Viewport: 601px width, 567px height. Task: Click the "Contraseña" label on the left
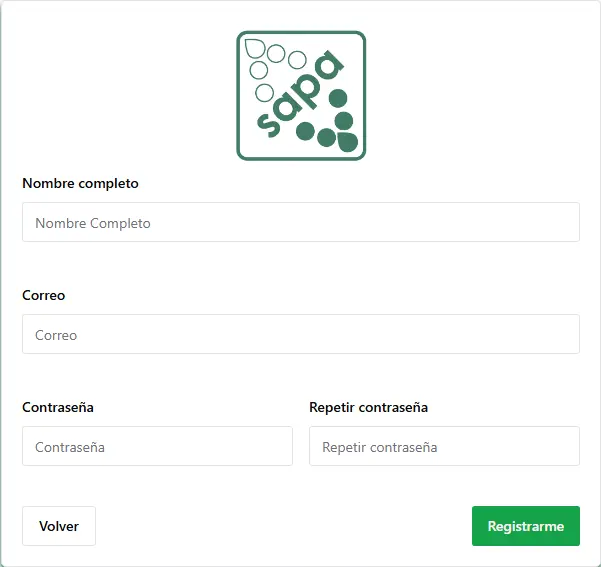click(x=58, y=407)
